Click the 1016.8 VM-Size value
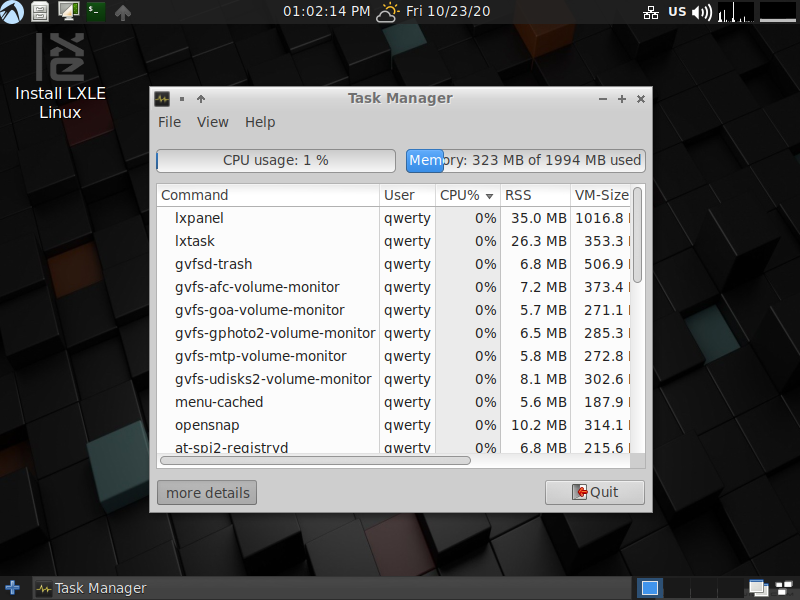800x600 pixels. pyautogui.click(x=599, y=218)
